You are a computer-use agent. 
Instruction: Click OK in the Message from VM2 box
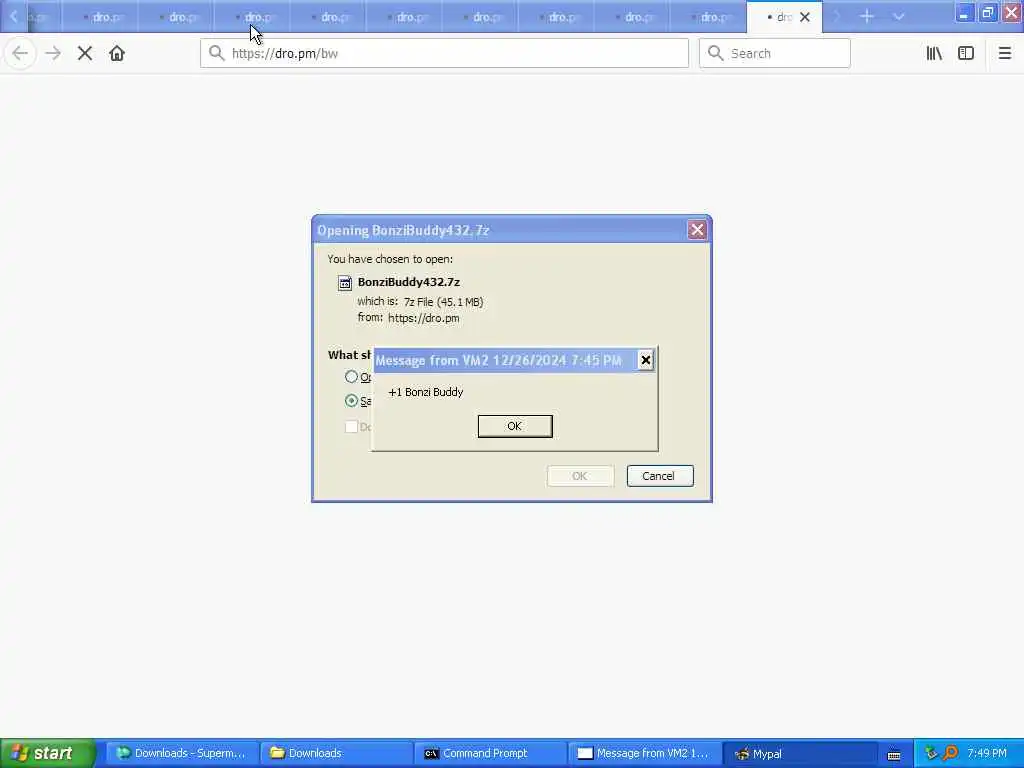(515, 426)
